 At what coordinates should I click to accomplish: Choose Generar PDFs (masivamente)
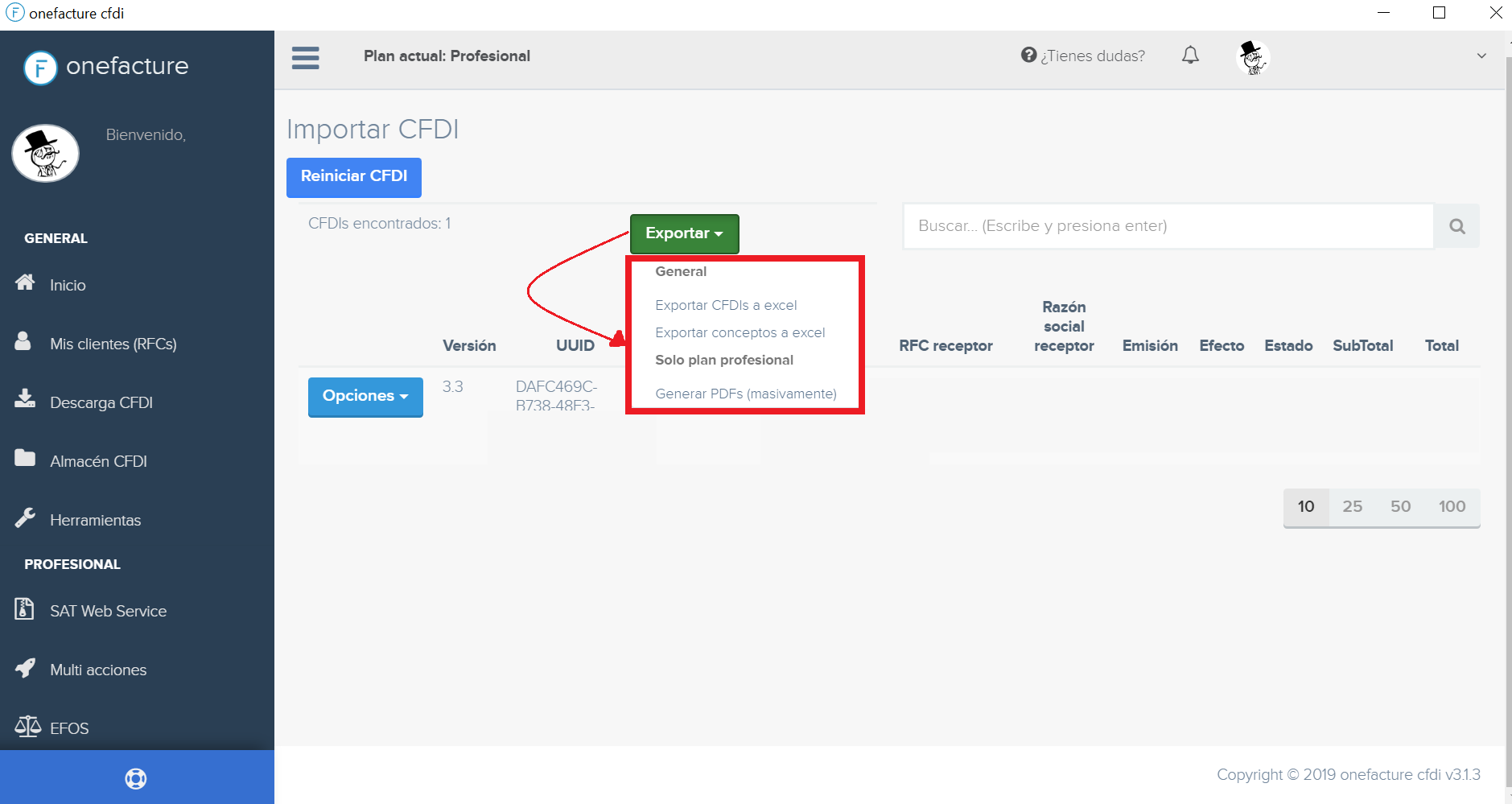(745, 394)
